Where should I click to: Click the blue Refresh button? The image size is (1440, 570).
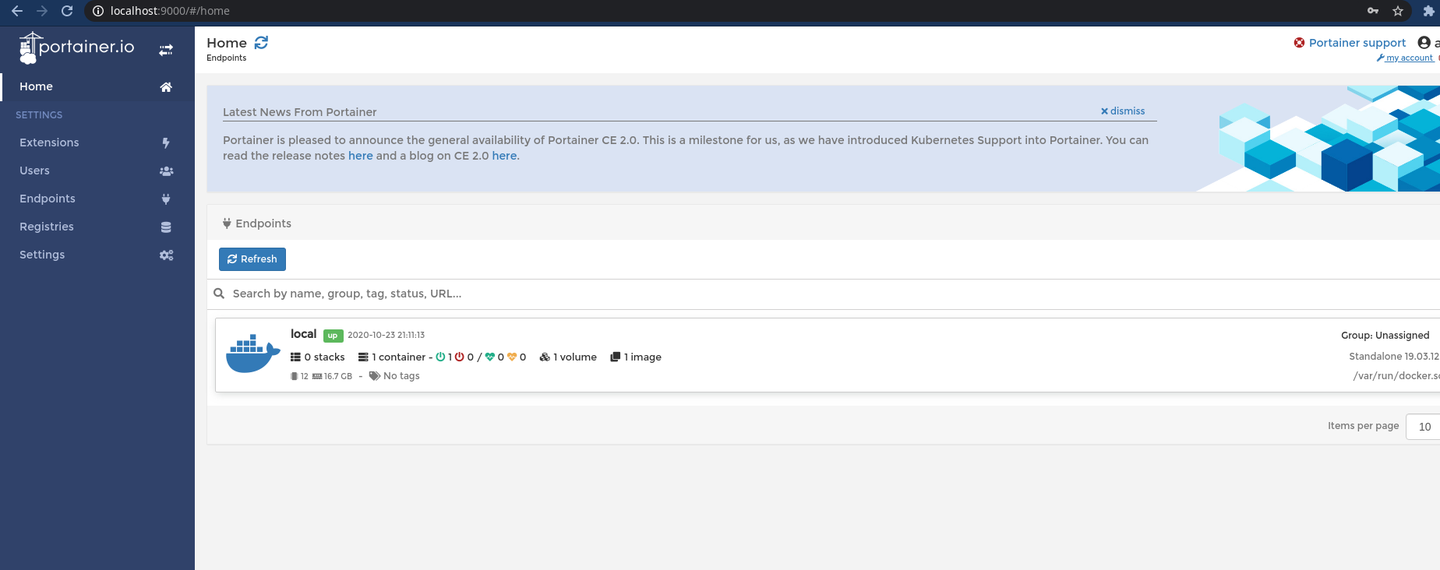click(252, 259)
